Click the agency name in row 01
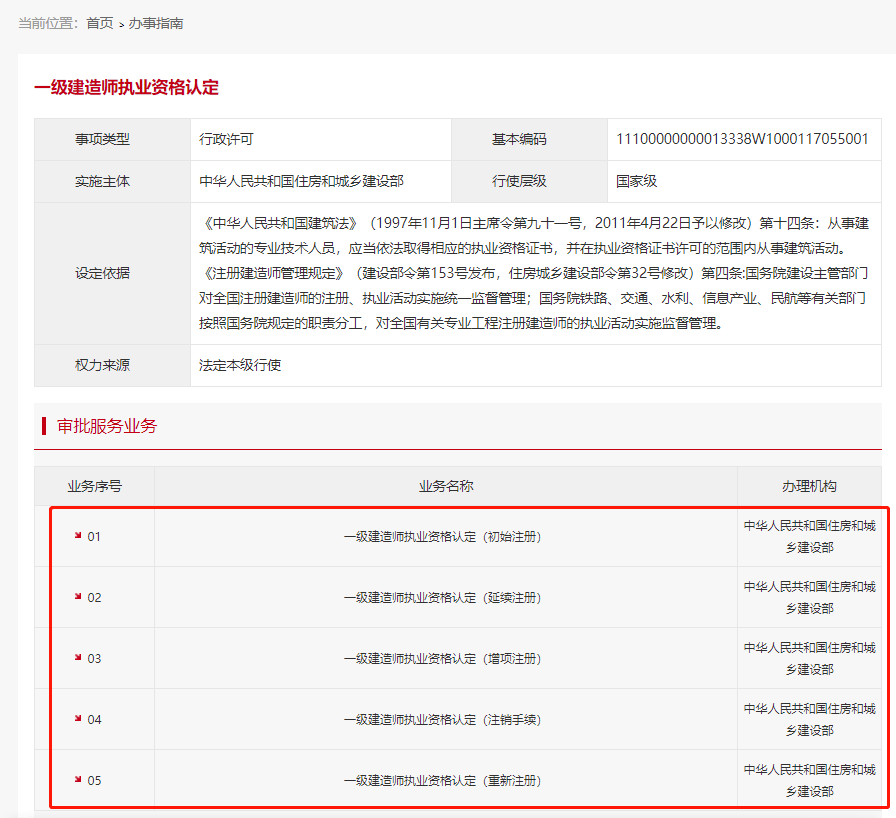 click(809, 537)
